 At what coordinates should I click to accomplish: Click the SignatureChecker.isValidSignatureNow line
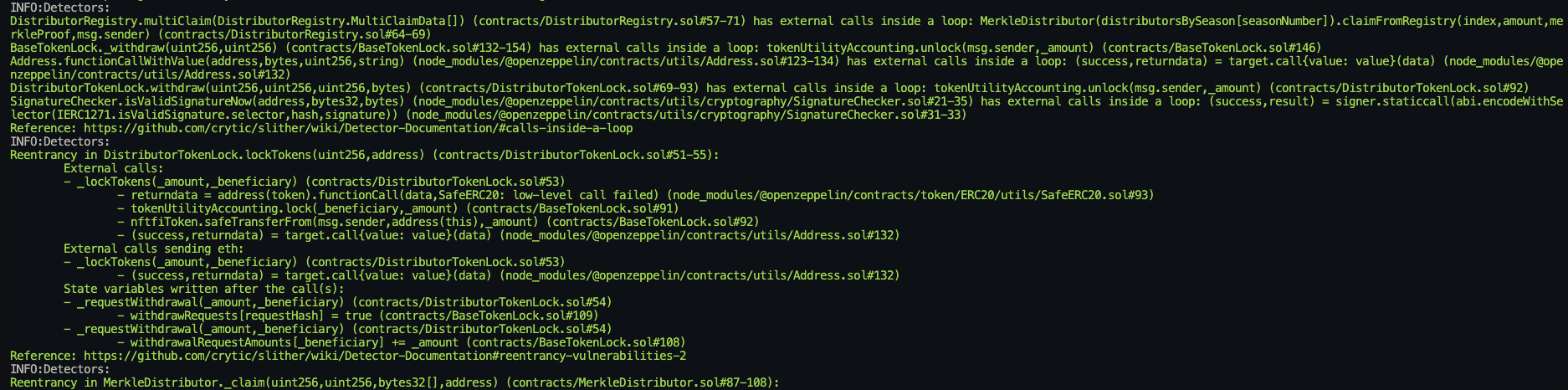click(x=786, y=108)
